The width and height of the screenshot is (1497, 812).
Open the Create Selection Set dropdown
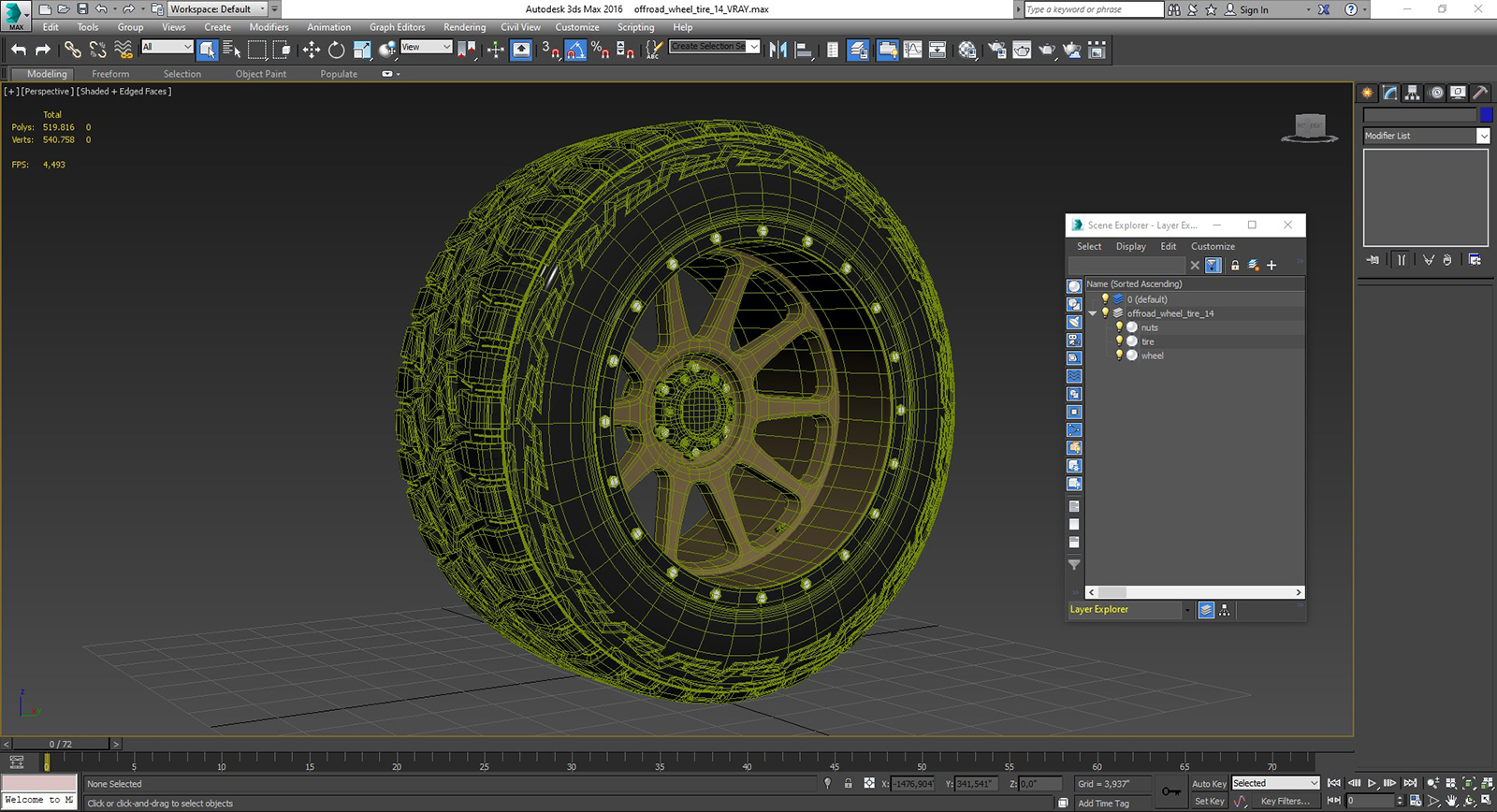click(x=714, y=47)
